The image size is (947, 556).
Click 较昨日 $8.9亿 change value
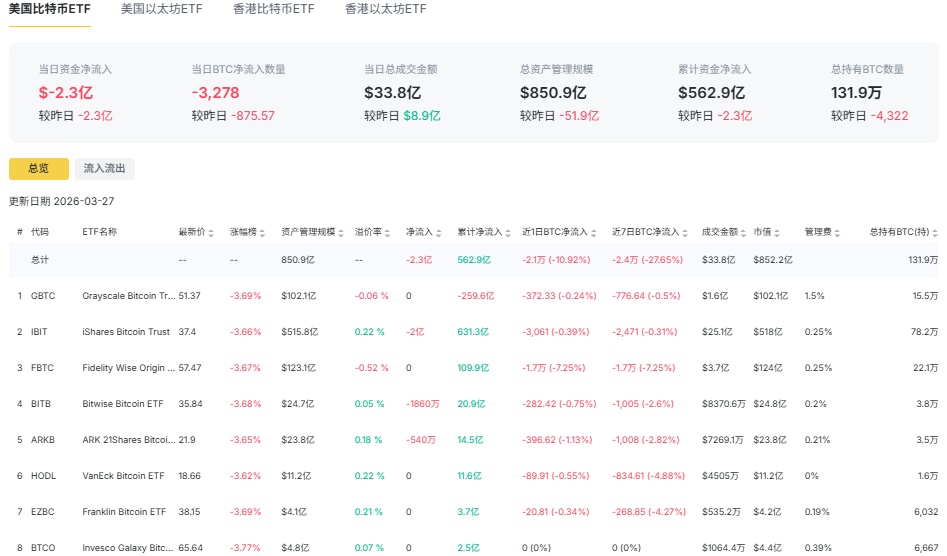click(422, 116)
